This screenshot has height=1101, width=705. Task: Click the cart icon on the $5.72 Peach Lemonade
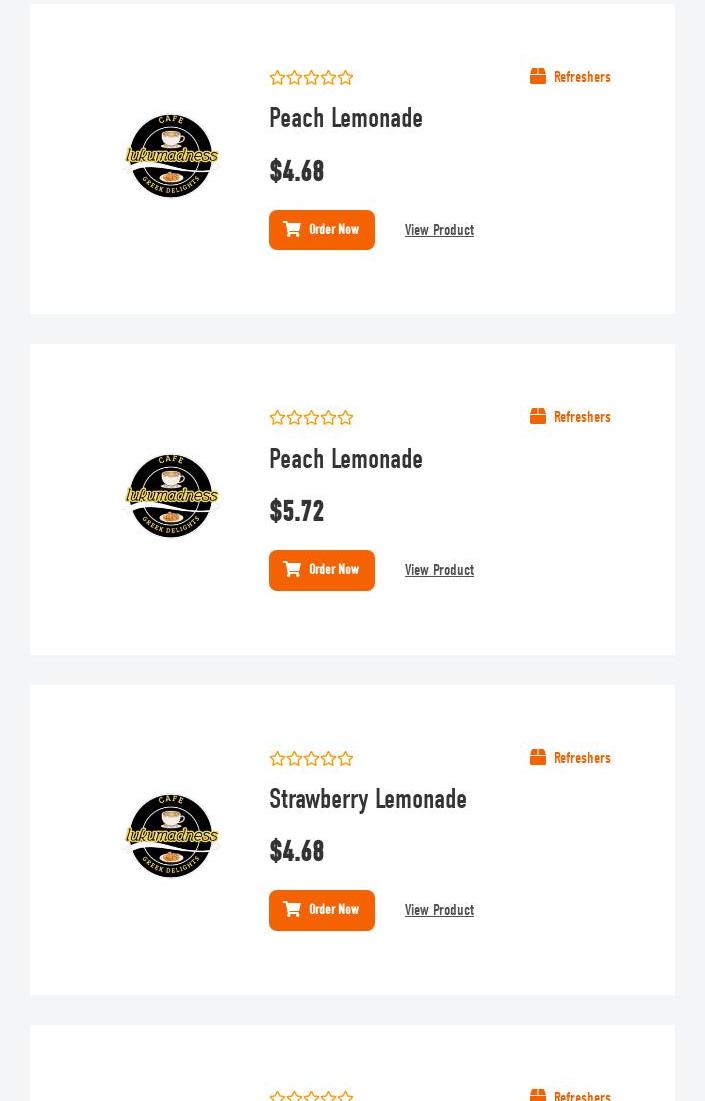(292, 569)
